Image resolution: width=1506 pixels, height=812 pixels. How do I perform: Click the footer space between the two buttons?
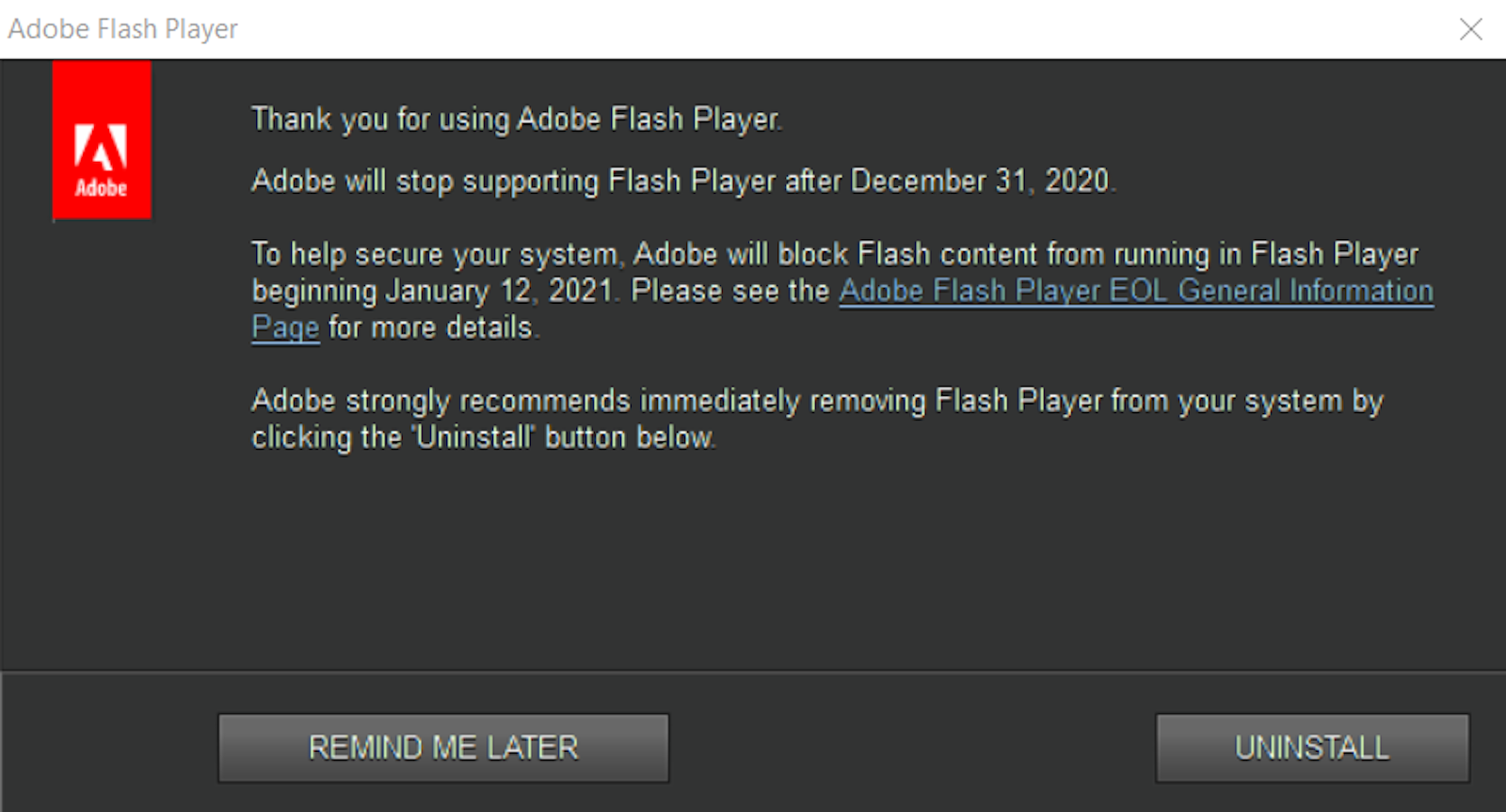point(911,748)
